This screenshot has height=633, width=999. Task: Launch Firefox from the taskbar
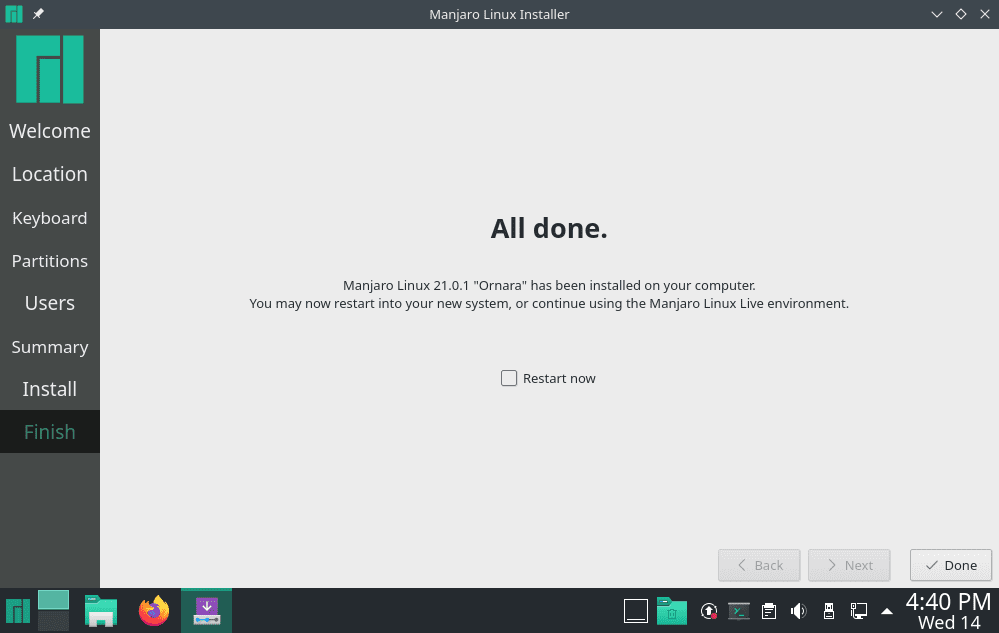point(154,610)
